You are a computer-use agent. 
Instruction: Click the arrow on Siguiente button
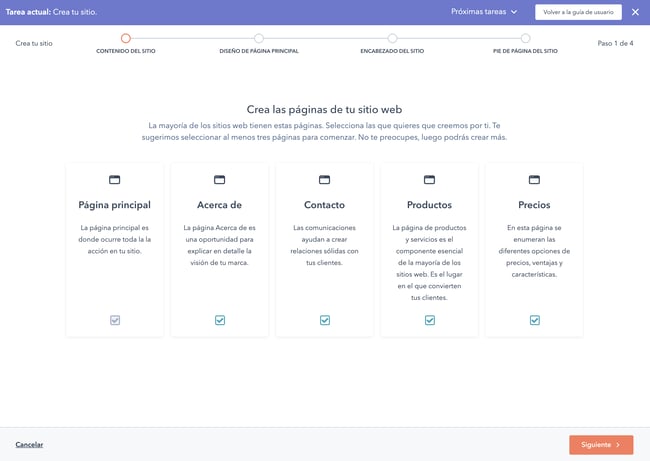(x=618, y=445)
